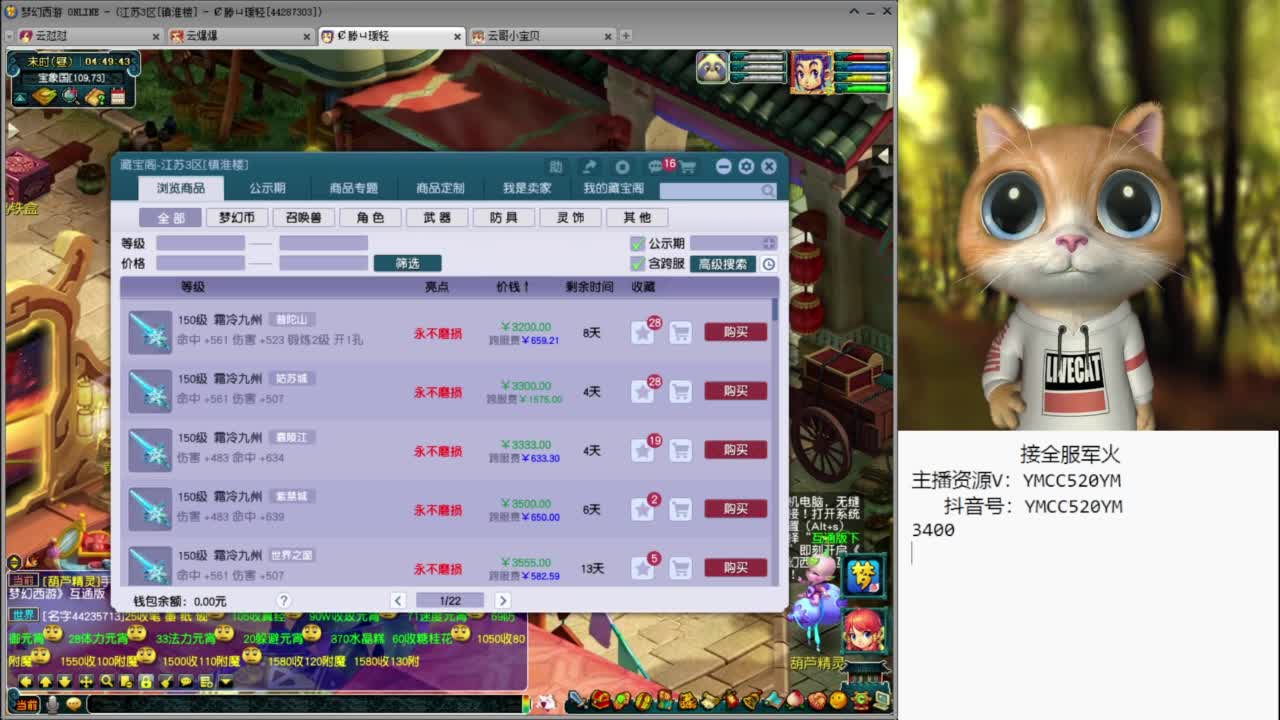The image size is (1280, 720).
Task: Click the 筛选 filter button
Action: click(407, 263)
